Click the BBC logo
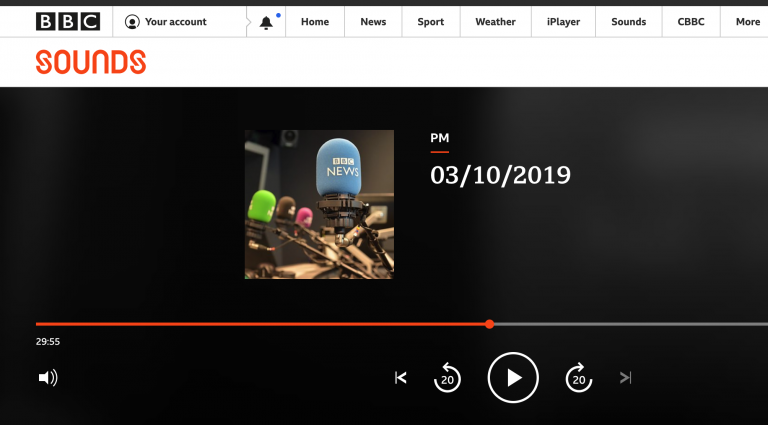Viewport: 768px width, 425px height. (x=68, y=22)
